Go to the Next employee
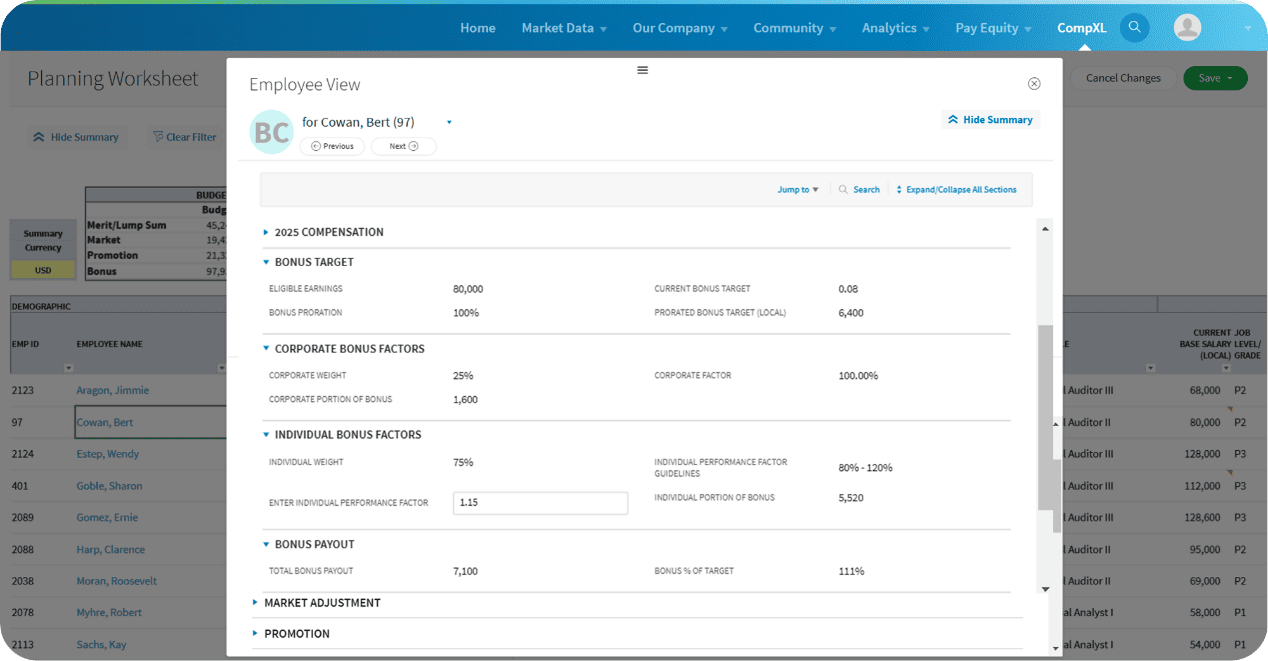This screenshot has width=1268, height=661. coord(403,146)
